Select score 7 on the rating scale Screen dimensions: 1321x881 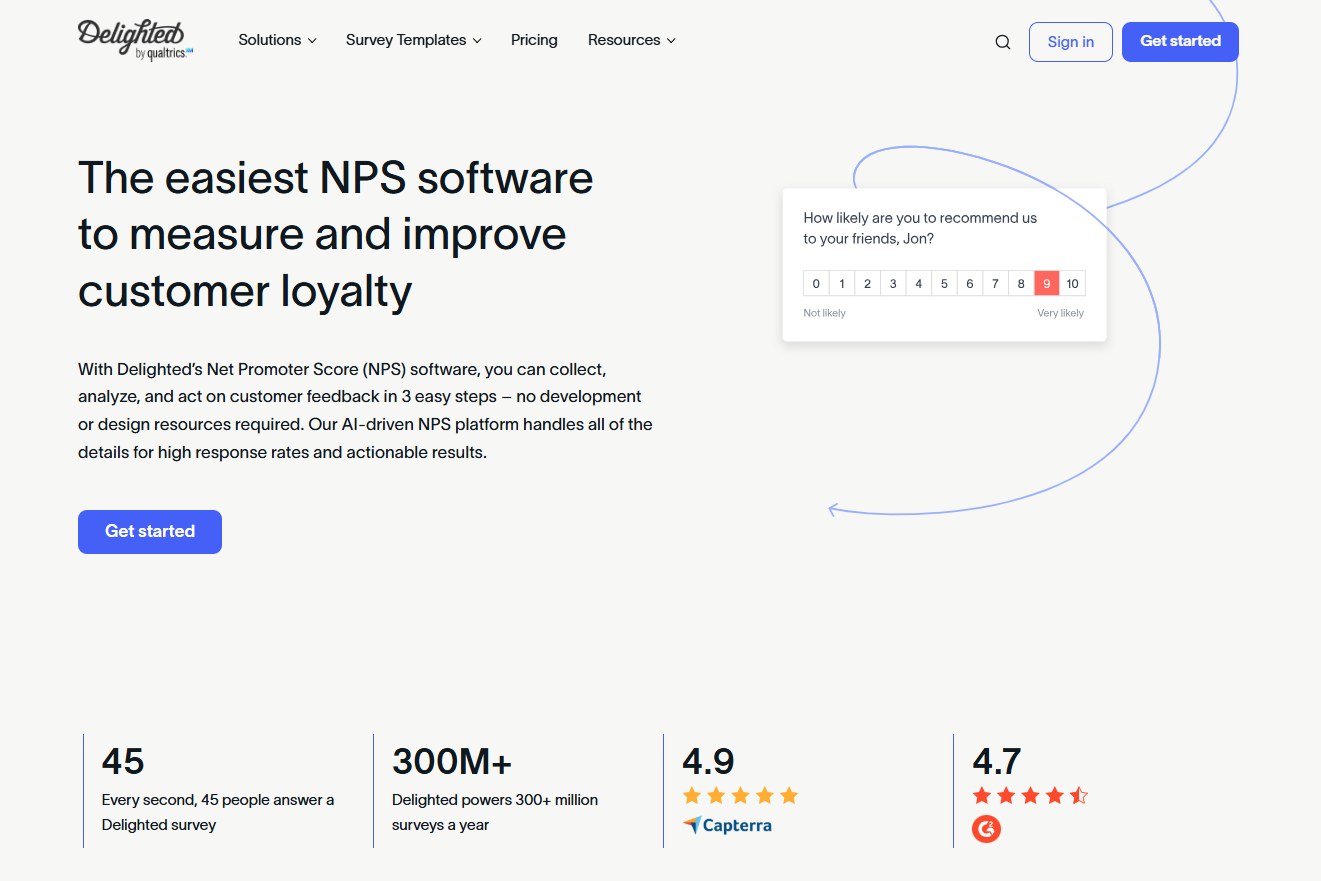click(x=995, y=284)
